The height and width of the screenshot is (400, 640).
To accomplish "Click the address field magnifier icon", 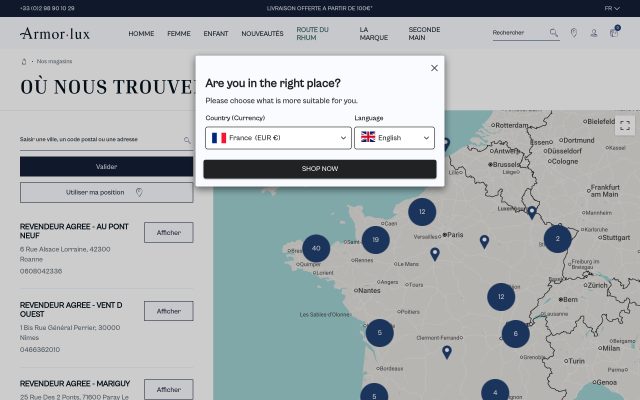I will click(x=187, y=140).
